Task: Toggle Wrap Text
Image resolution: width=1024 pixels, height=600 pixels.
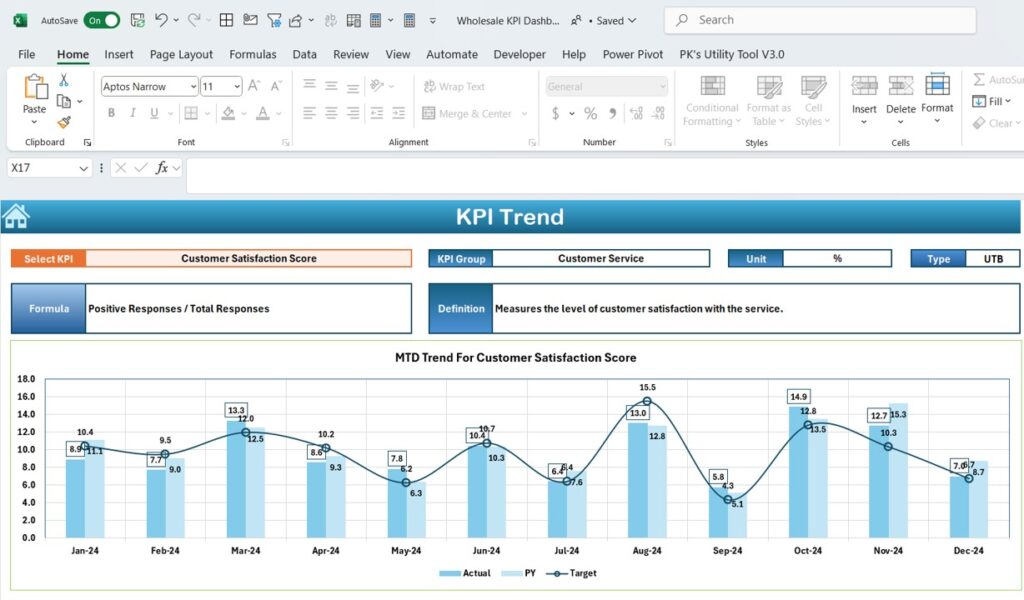Action: (x=454, y=86)
